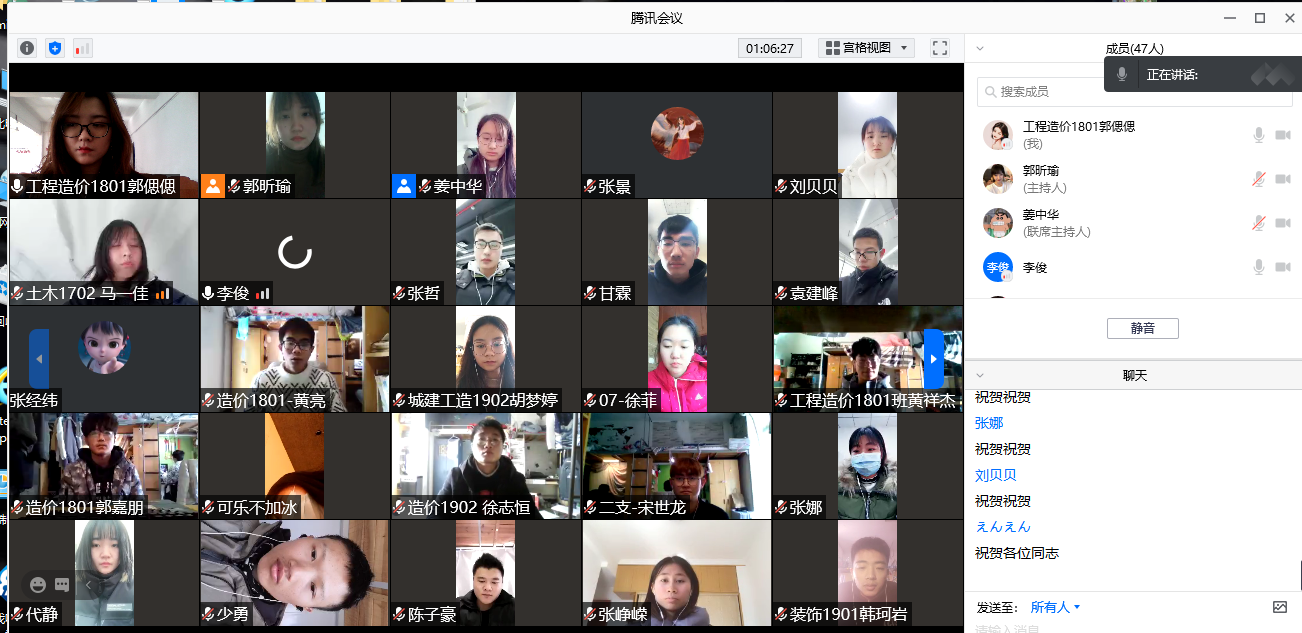
Task: Toggle microphone for 工程造价1801郭偲偲 member
Action: tap(1259, 135)
